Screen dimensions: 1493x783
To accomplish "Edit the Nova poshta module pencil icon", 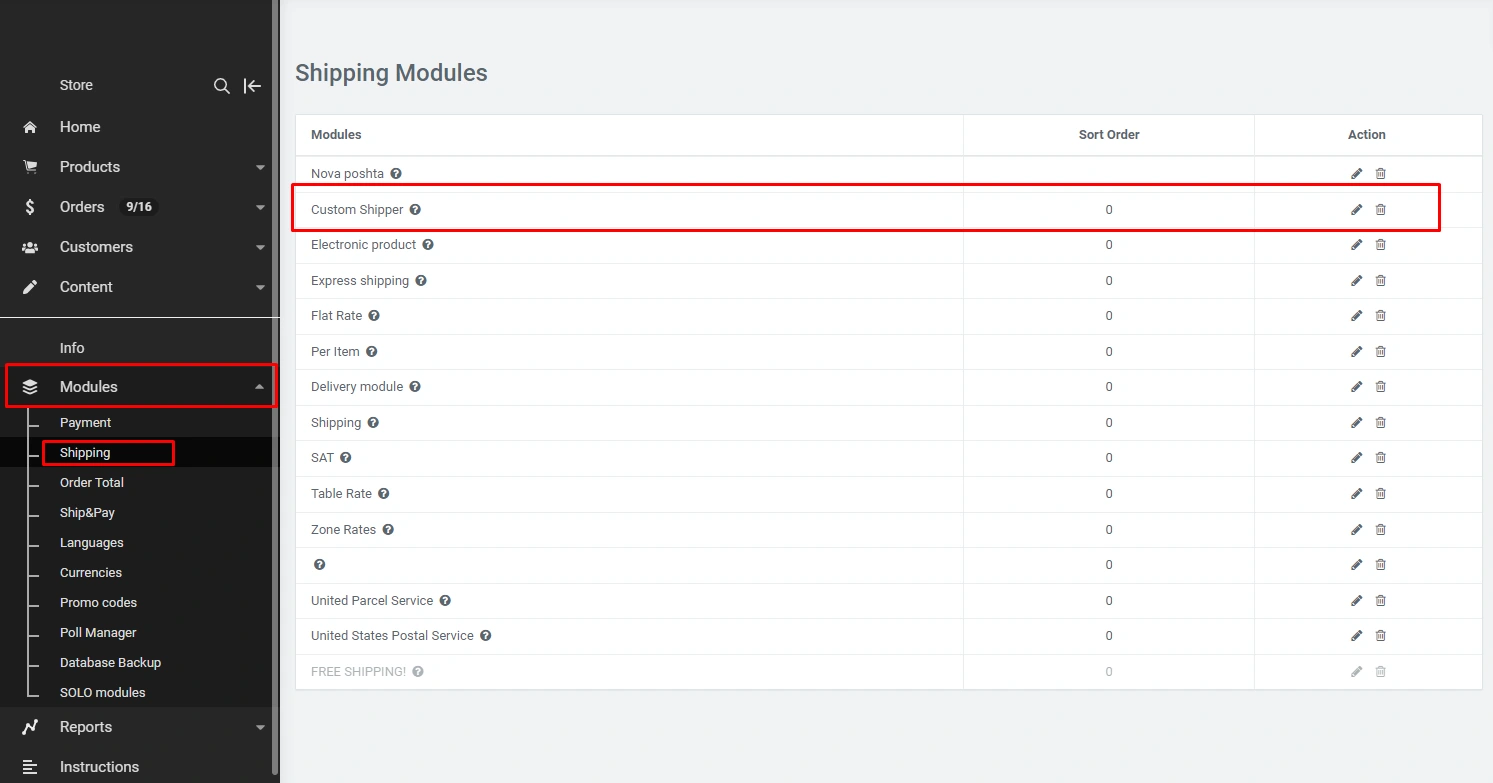I will pyautogui.click(x=1356, y=174).
